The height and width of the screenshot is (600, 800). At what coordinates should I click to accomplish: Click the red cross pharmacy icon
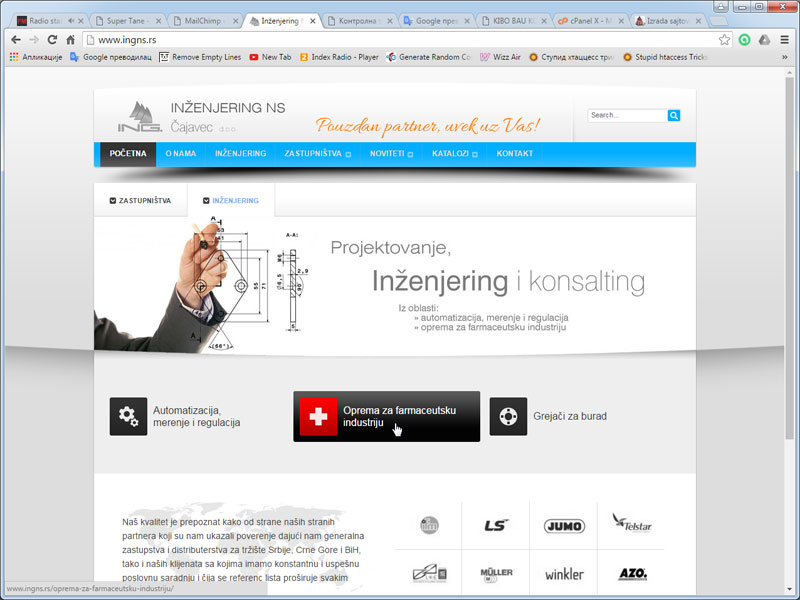pyautogui.click(x=318, y=416)
